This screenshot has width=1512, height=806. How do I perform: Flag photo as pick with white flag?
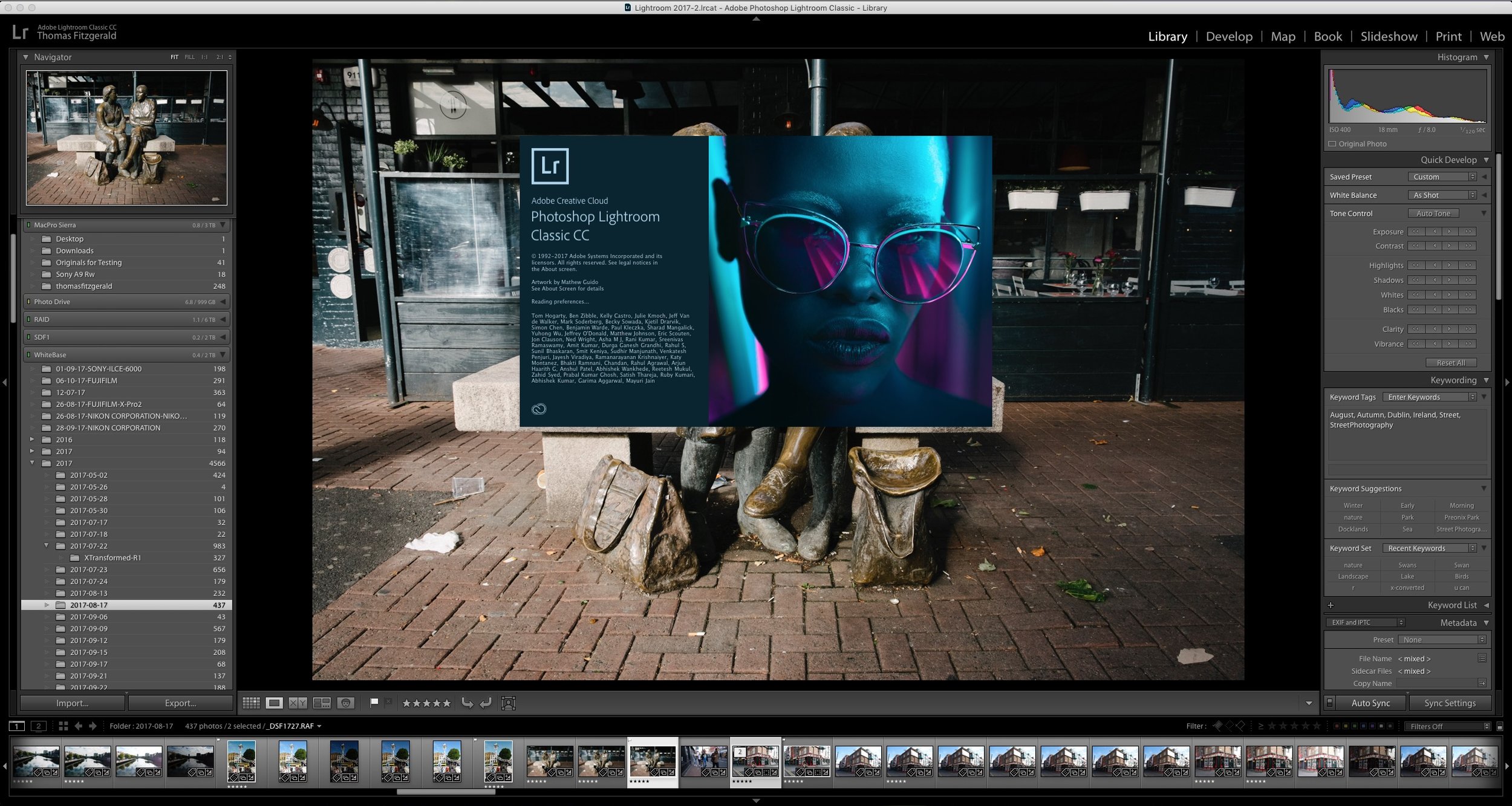pyautogui.click(x=374, y=702)
